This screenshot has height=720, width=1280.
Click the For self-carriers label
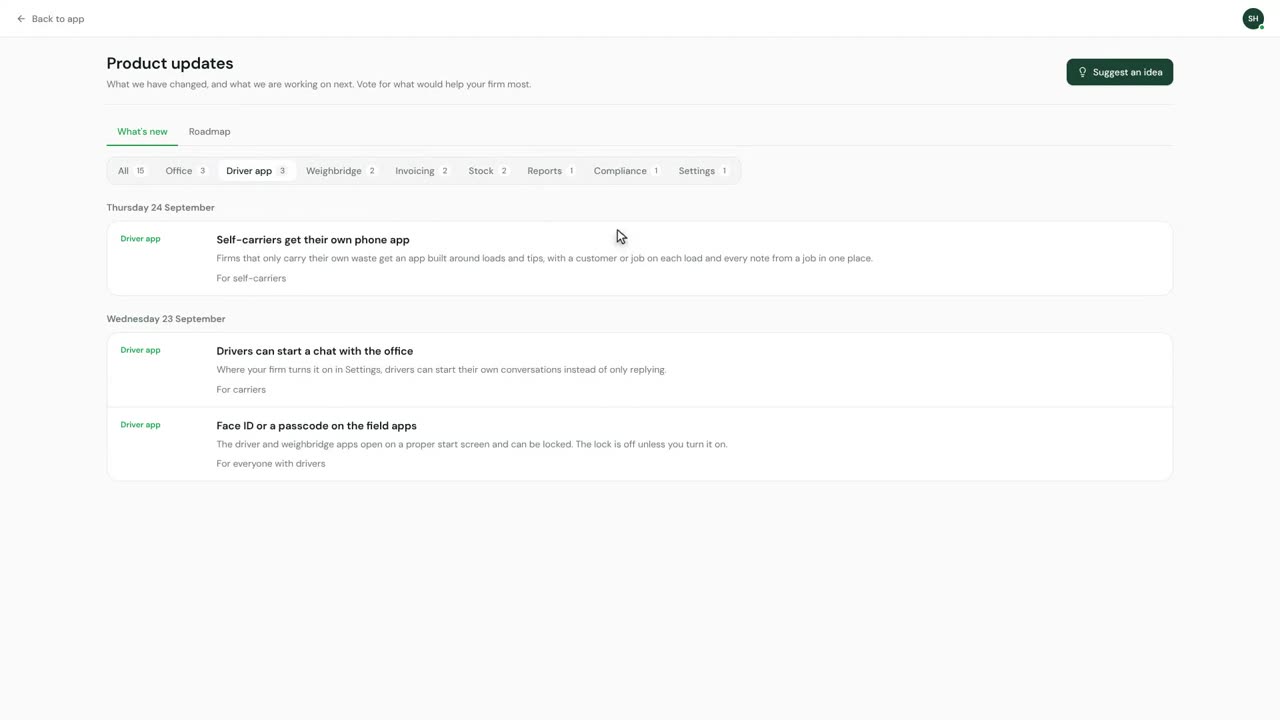coord(251,278)
